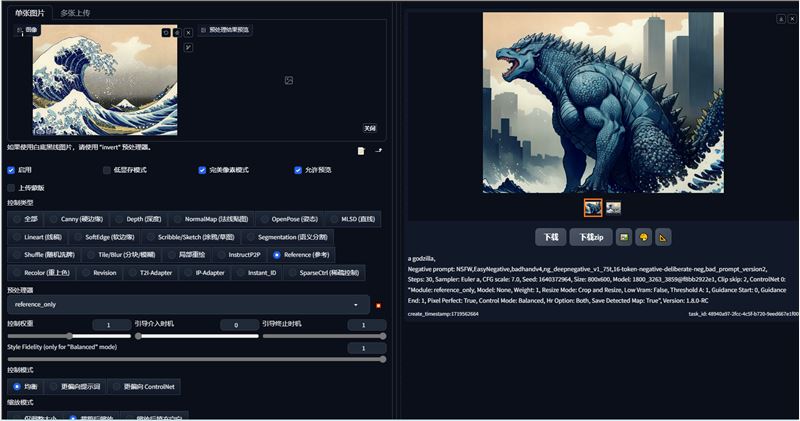The width and height of the screenshot is (800, 421).
Task: Select the Instant_ID control type
Action: (256, 273)
